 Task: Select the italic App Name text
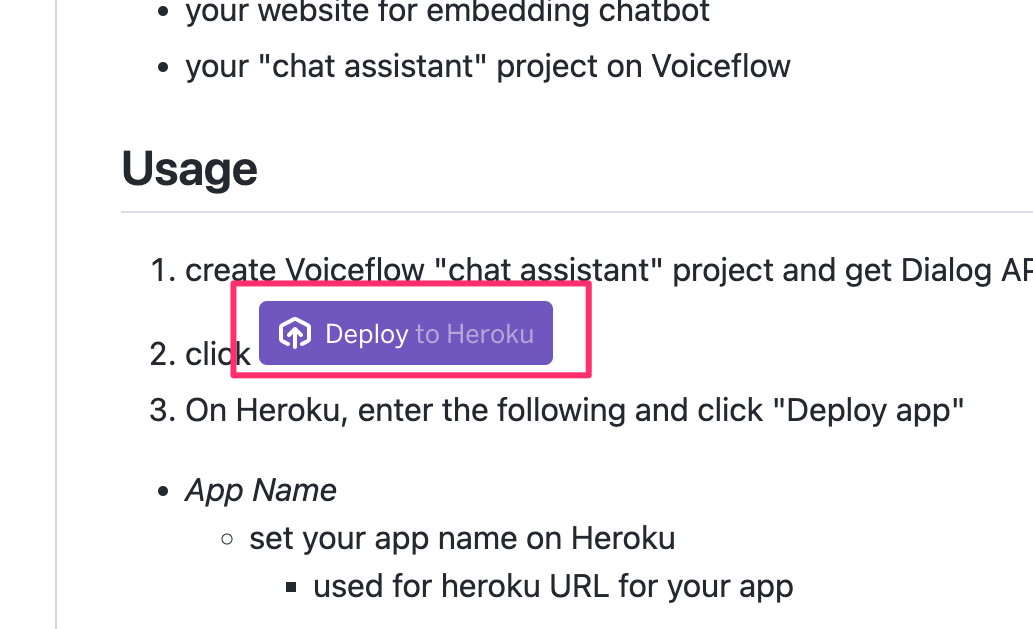point(261,490)
